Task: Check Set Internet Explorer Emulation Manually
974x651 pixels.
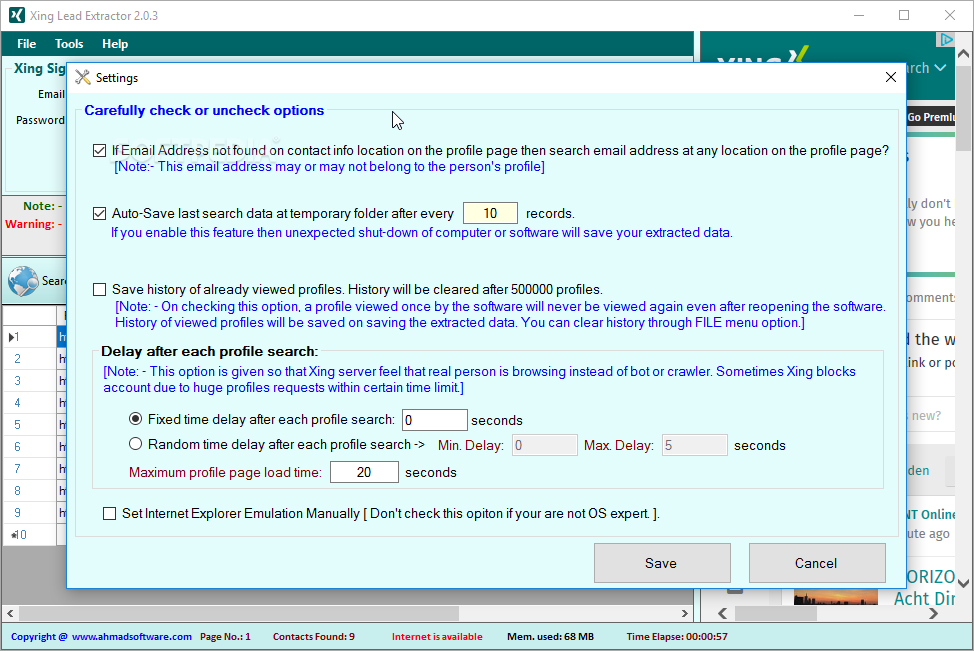Action: click(x=109, y=514)
